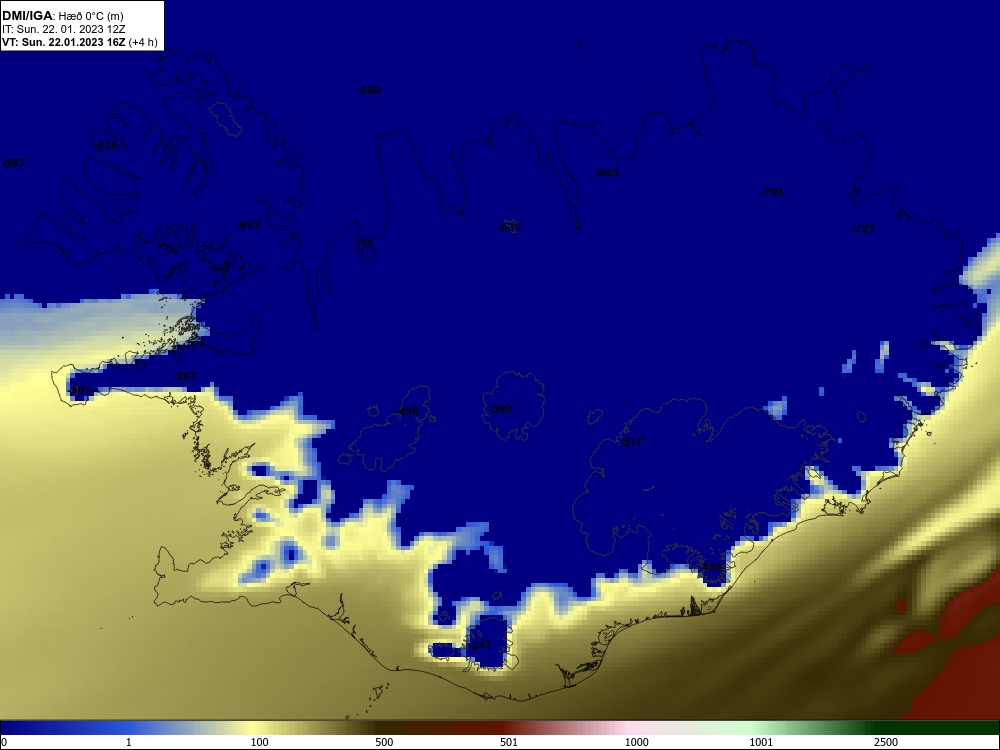Image resolution: width=1000 pixels, height=750 pixels.
Task: Click the 'IT: Sun. 22. 01. 2023 12Z' line
Action: click(64, 29)
